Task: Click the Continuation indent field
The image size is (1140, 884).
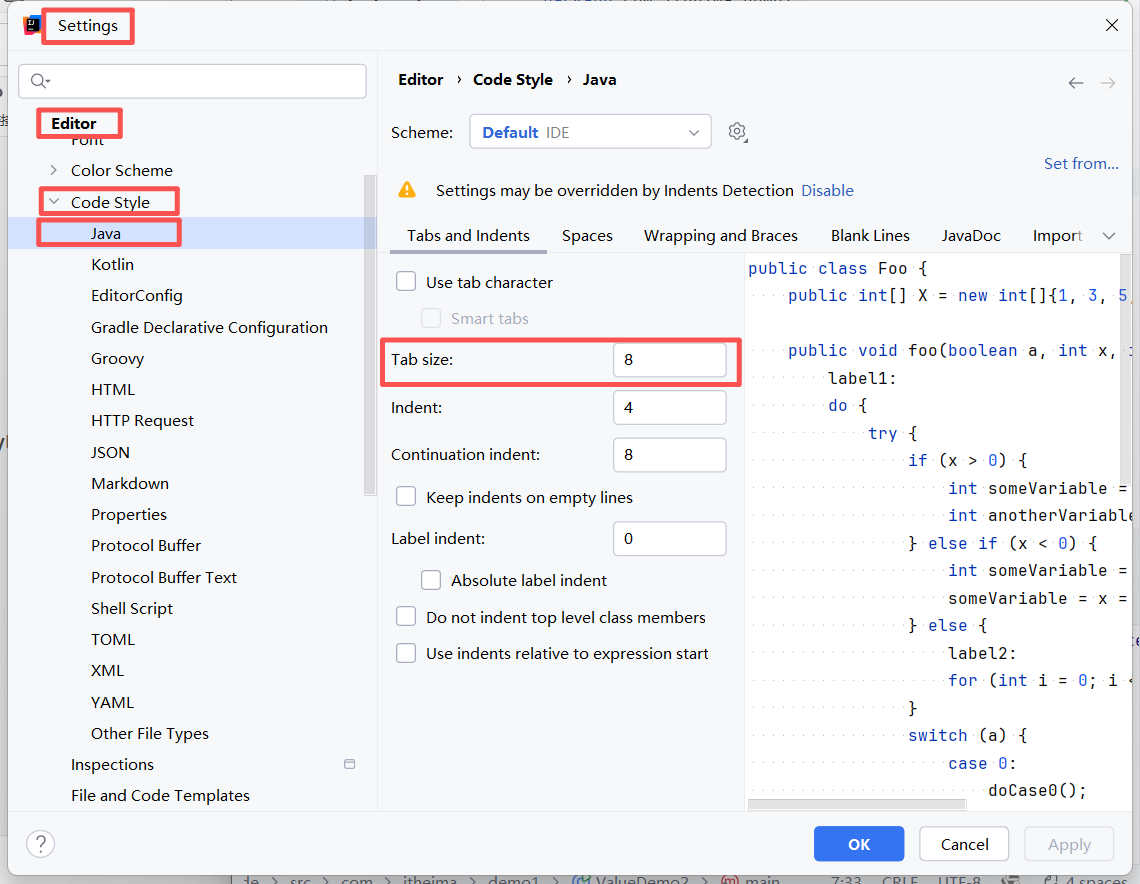Action: point(670,454)
